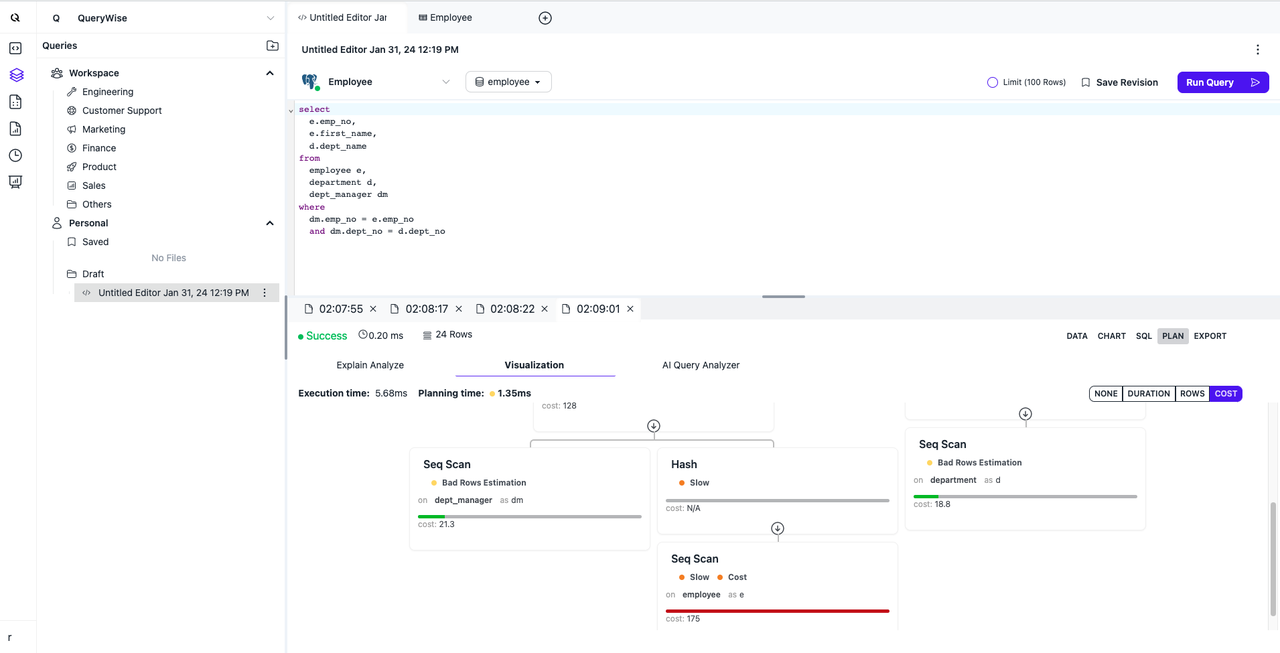Click the arrow above the Seq Scan branches
Image resolution: width=1280 pixels, height=653 pixels.
pos(653,426)
